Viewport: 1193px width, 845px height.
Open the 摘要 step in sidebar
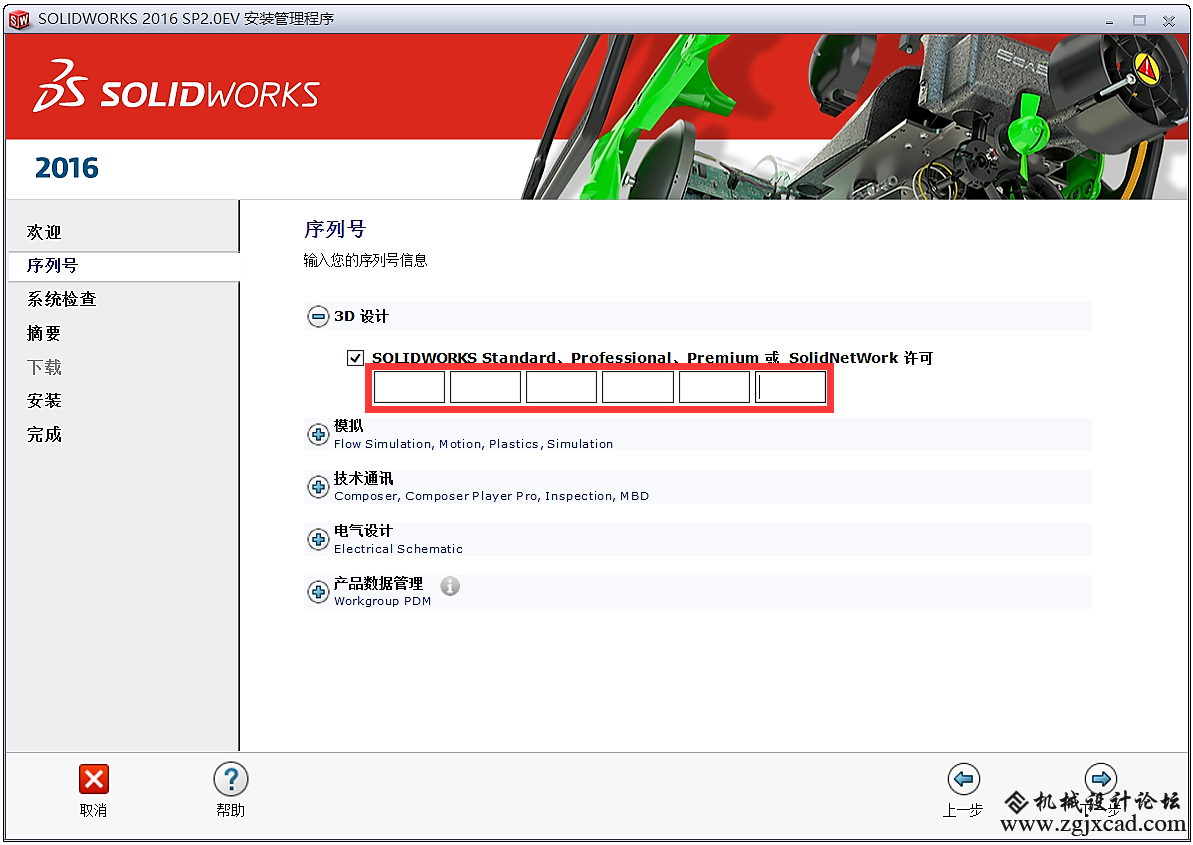point(44,333)
